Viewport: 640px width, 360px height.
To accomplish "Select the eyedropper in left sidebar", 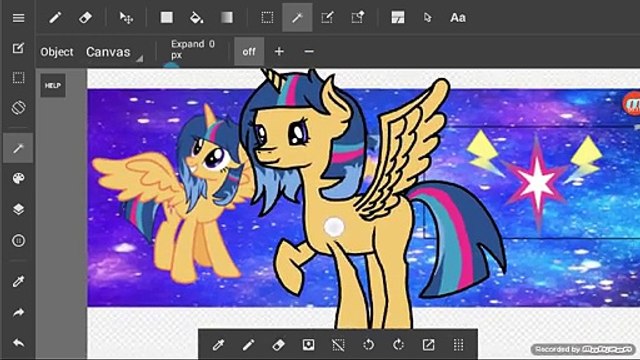I will [x=18, y=281].
